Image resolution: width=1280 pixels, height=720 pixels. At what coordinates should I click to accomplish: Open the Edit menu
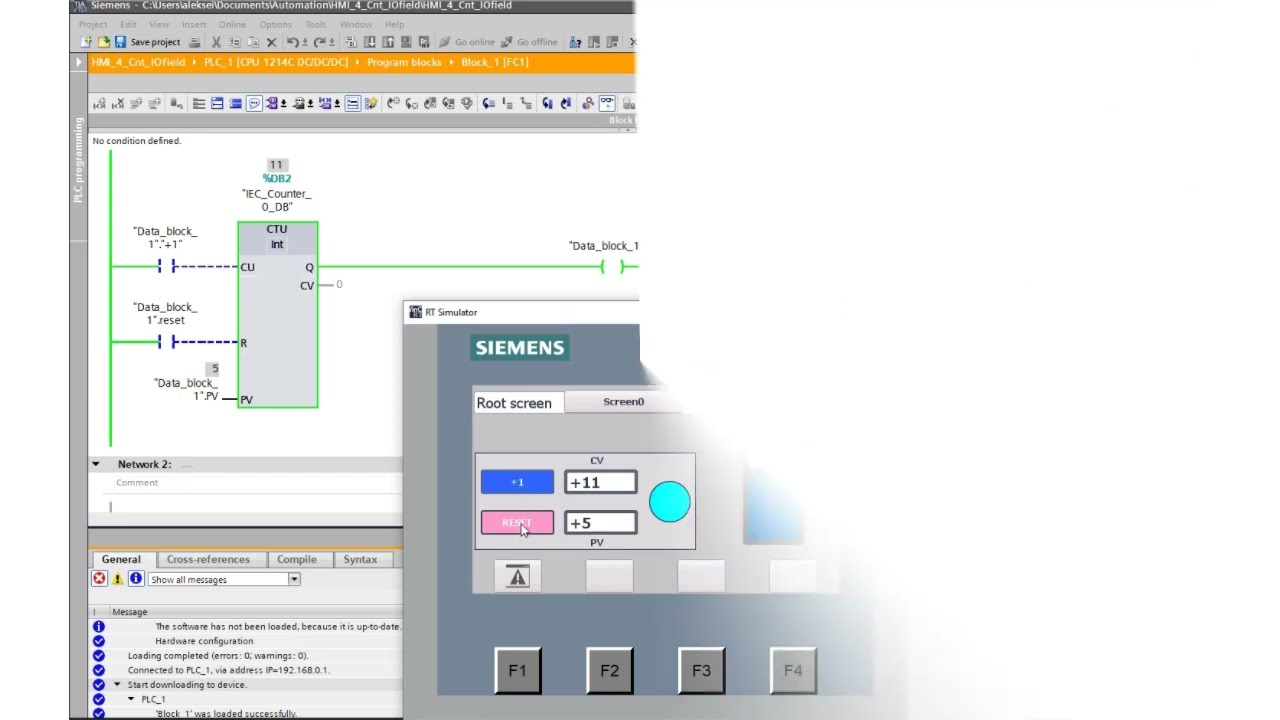coord(128,24)
